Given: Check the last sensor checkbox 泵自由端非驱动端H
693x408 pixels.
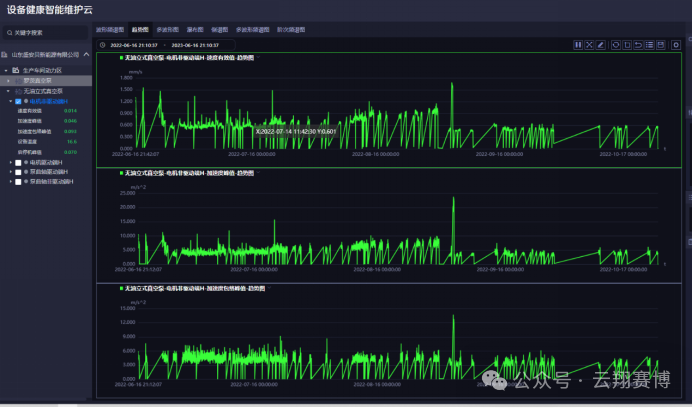Looking at the screenshot, I should [x=18, y=182].
